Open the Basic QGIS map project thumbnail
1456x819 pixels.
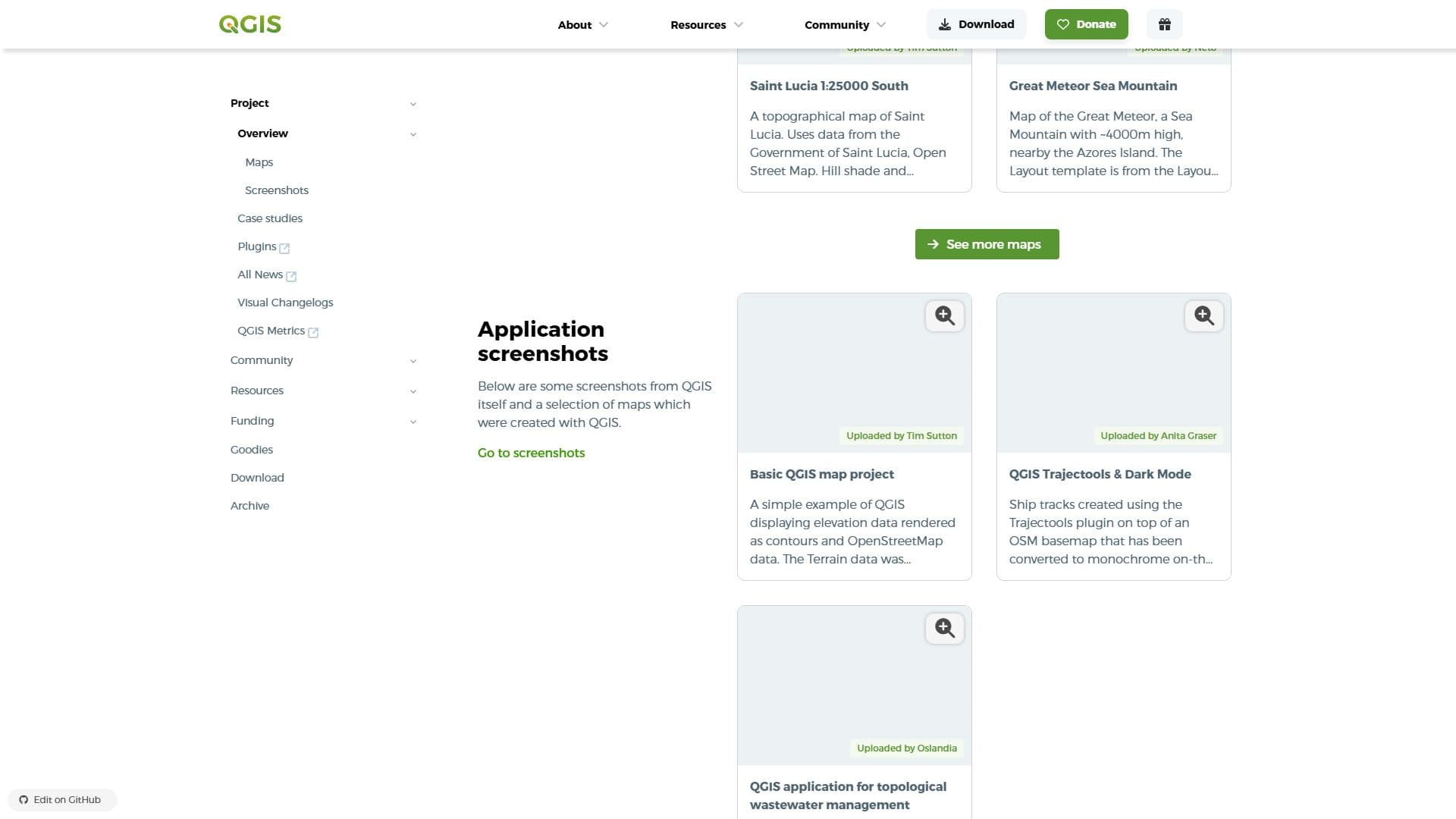(855, 373)
